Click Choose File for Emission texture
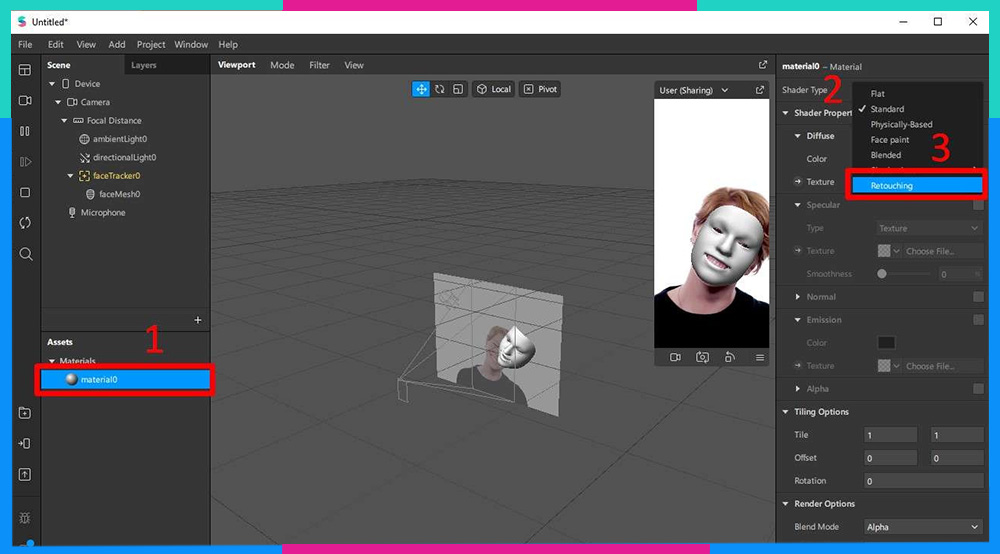The width and height of the screenshot is (1000, 554). point(930,366)
